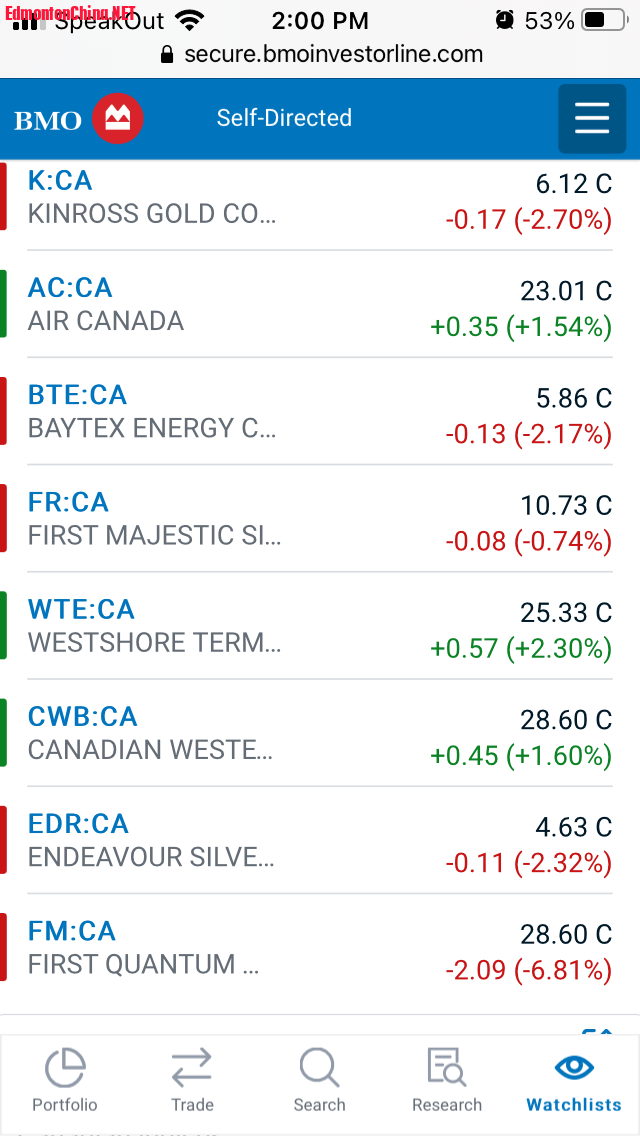Switch to the Research tab label

(x=447, y=1105)
